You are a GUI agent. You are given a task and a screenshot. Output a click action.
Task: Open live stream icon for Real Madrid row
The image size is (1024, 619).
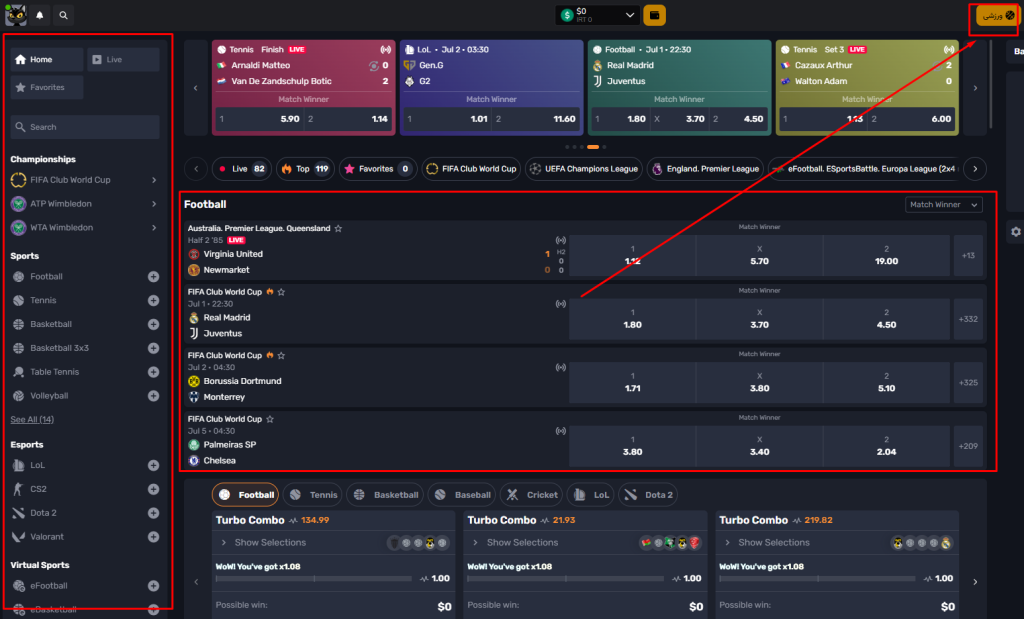click(560, 304)
